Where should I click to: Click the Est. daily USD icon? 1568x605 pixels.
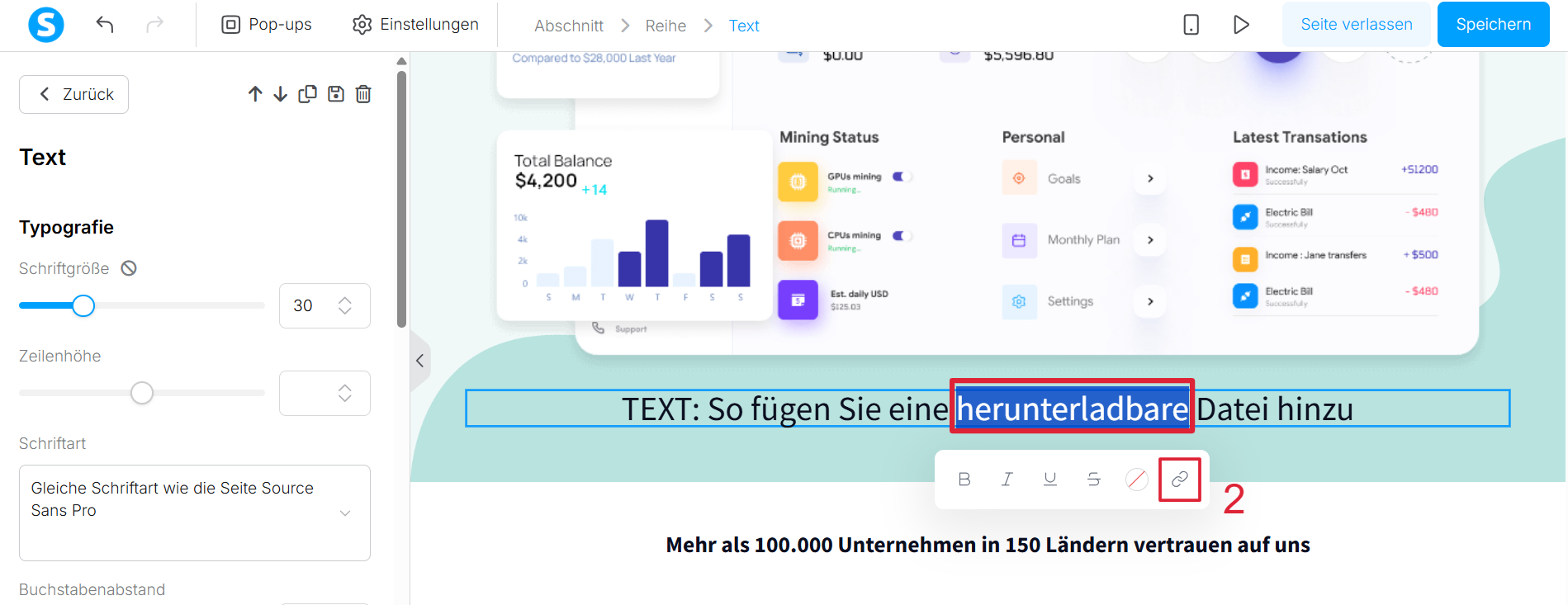pos(798,300)
